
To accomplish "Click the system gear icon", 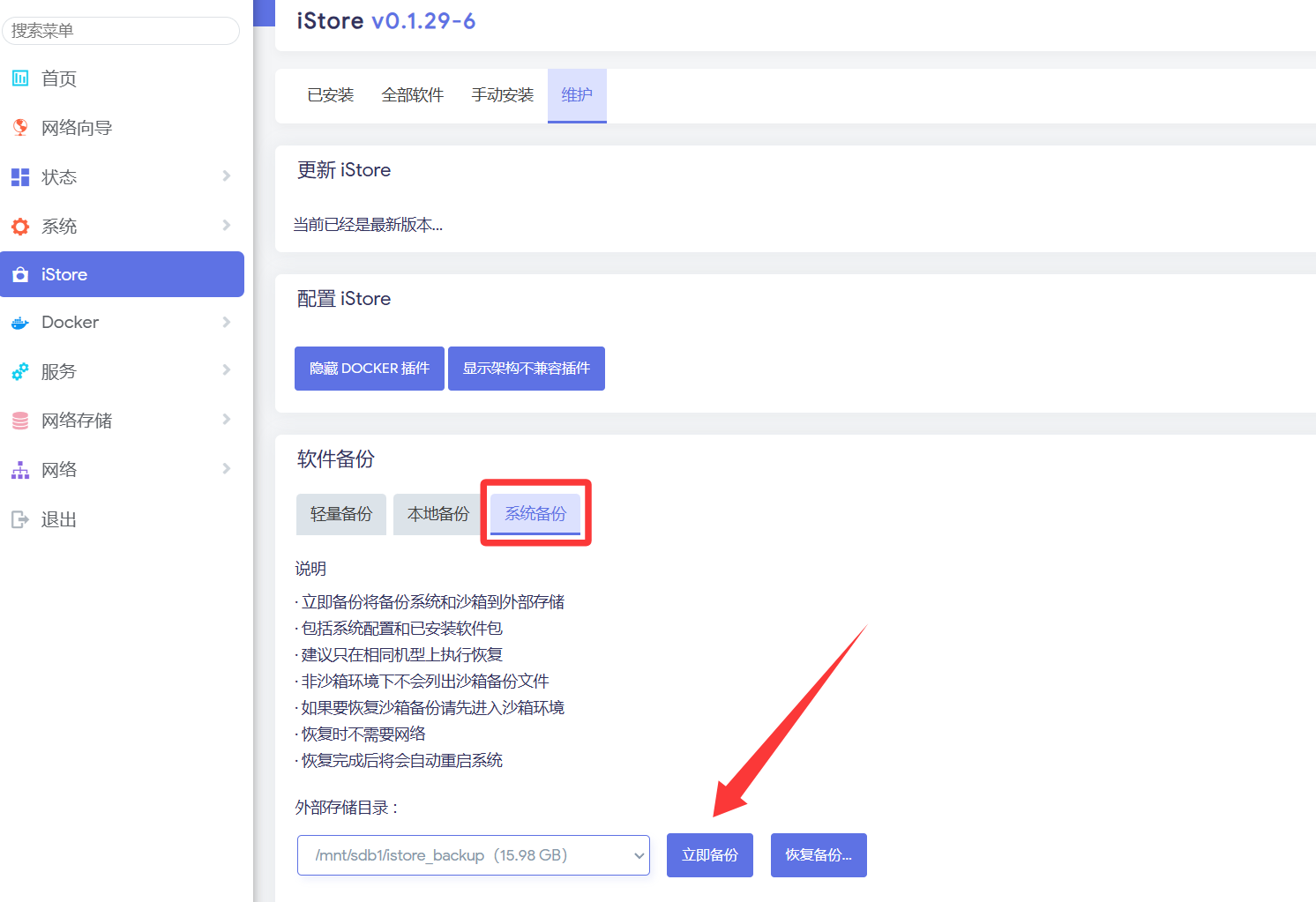I will coord(20,227).
